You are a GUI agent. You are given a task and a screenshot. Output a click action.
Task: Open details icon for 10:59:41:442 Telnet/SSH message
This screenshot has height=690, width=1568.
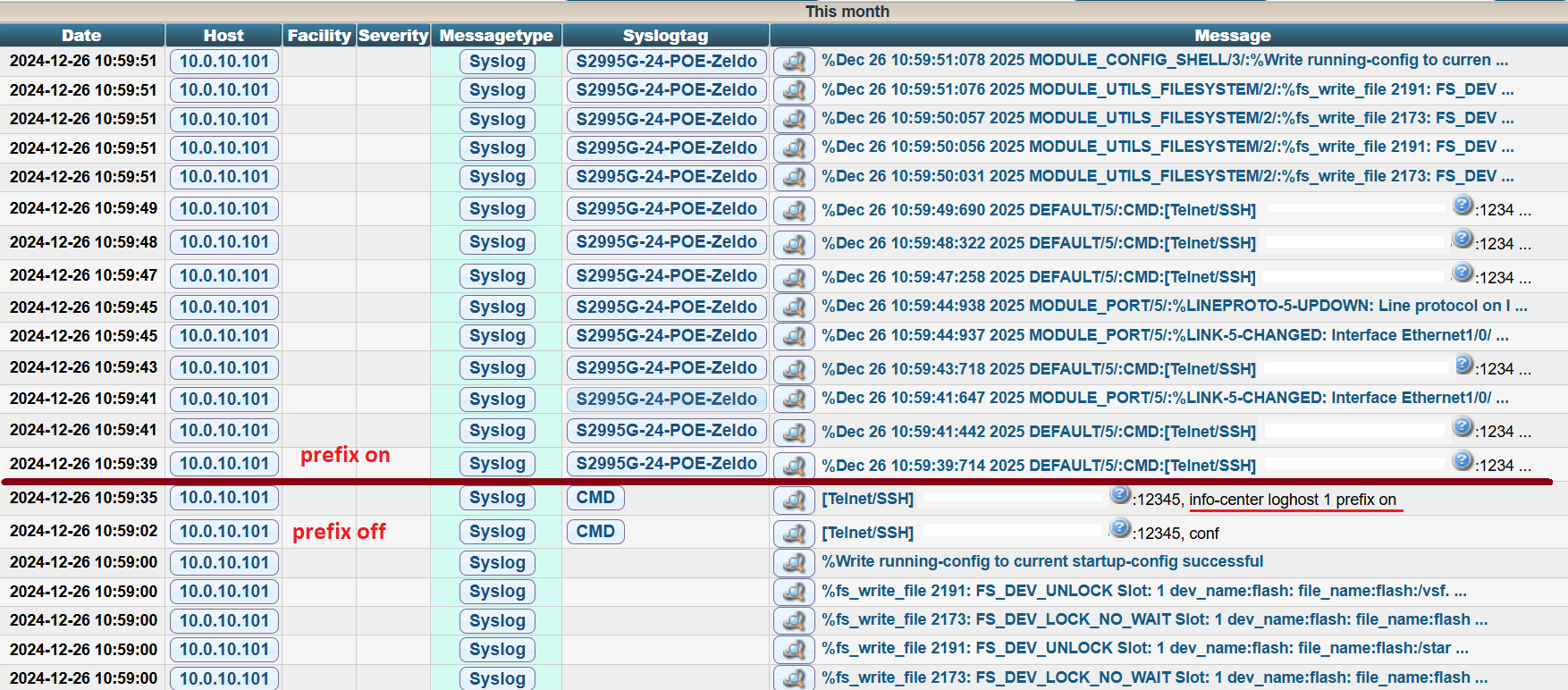click(794, 433)
